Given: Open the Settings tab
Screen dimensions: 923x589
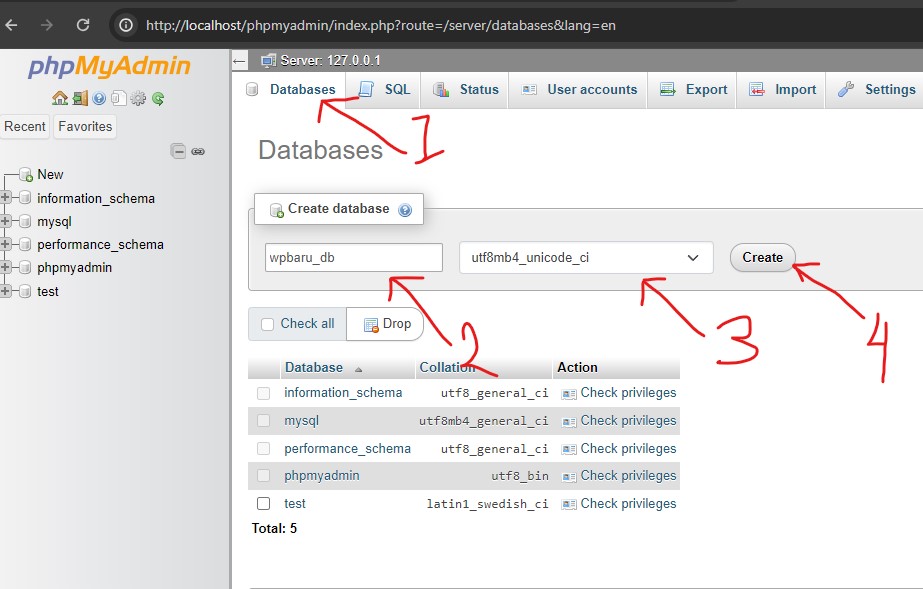Looking at the screenshot, I should point(876,89).
